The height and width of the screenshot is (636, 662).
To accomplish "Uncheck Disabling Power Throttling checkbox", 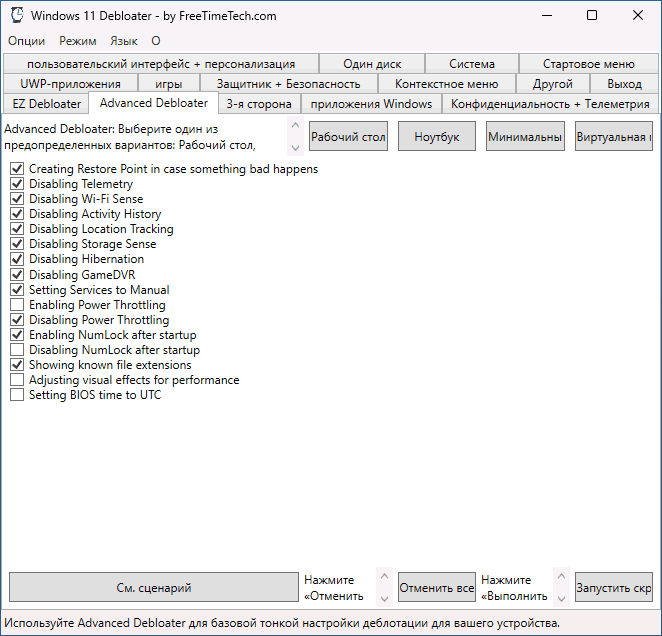I will point(17,320).
